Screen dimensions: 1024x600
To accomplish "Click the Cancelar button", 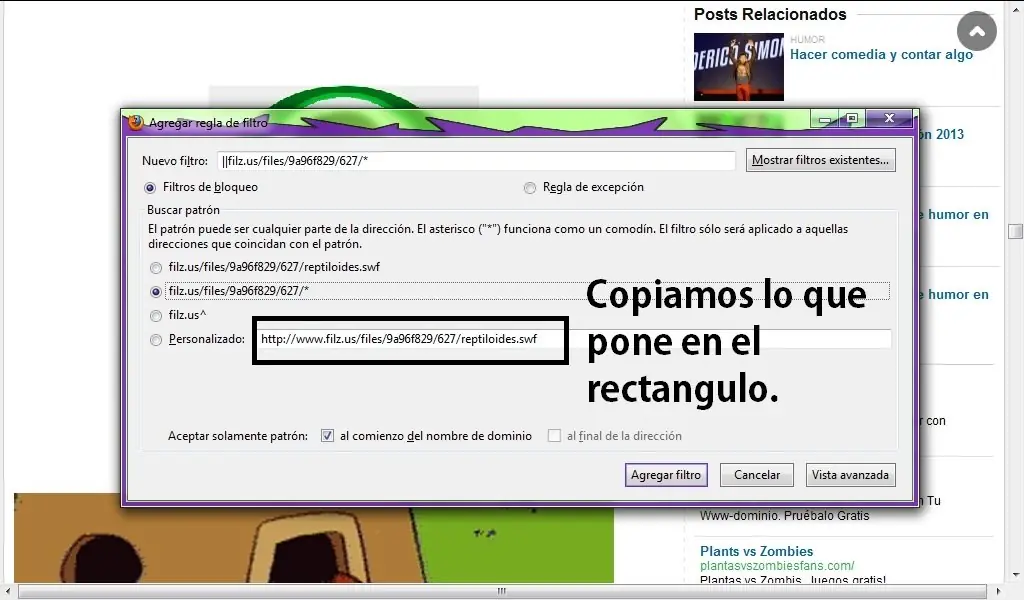I will coord(756,475).
